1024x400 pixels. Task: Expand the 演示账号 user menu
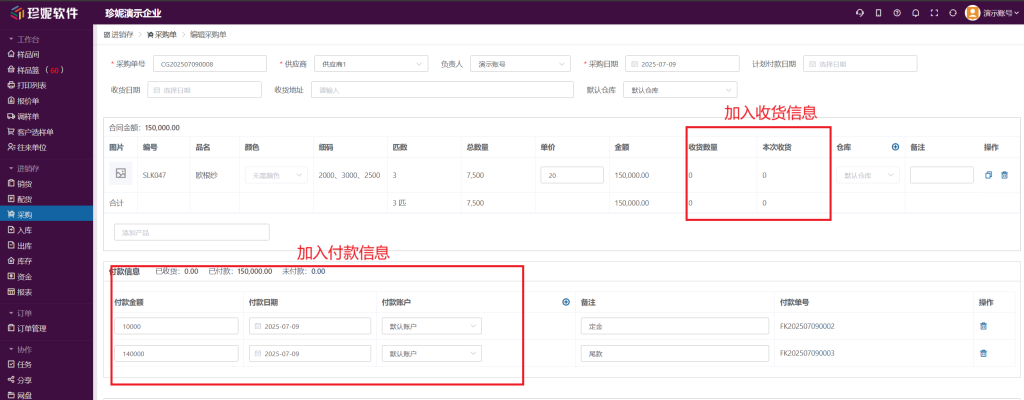click(992, 13)
